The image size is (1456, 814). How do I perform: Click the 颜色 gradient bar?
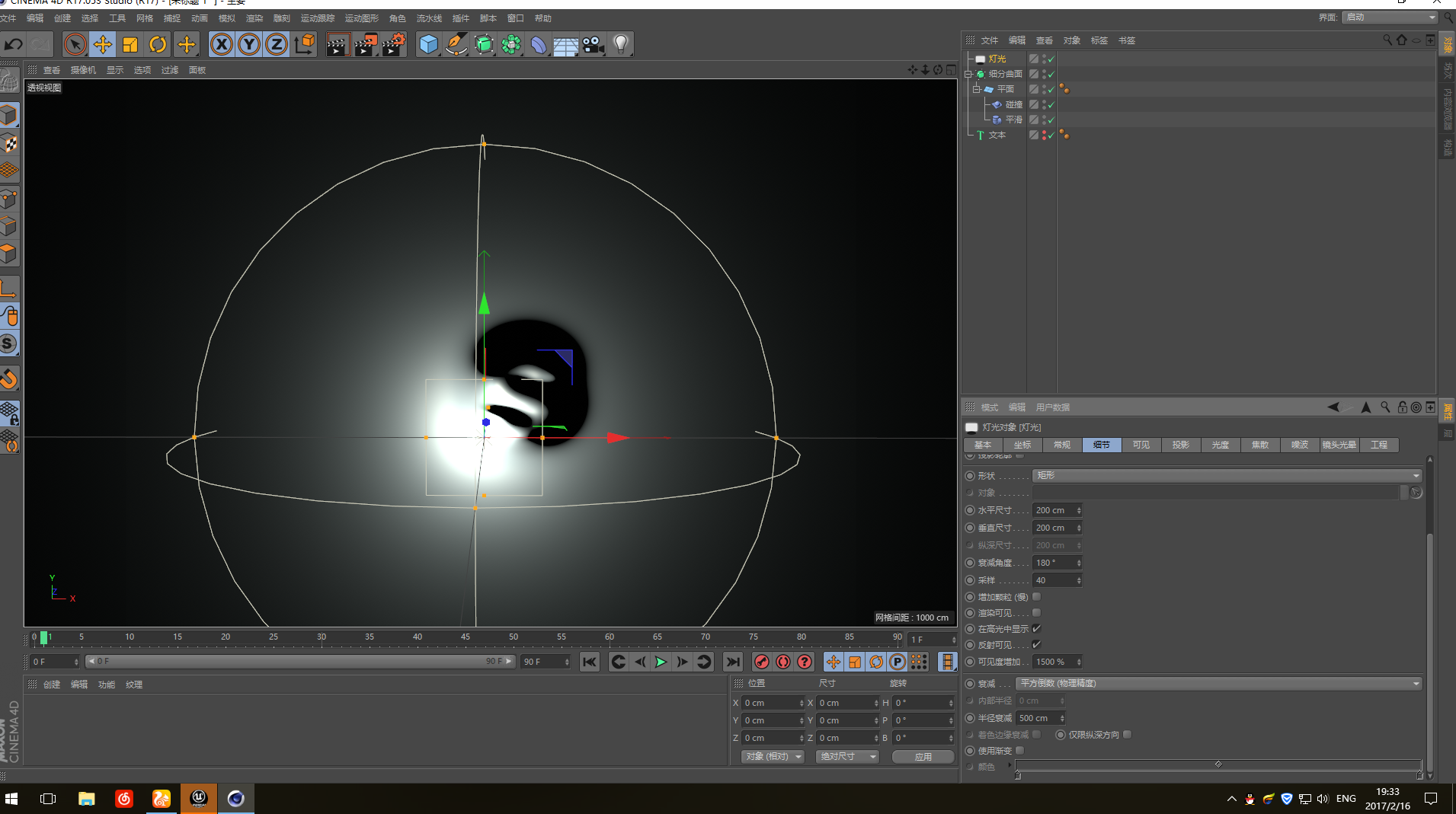(x=1218, y=765)
